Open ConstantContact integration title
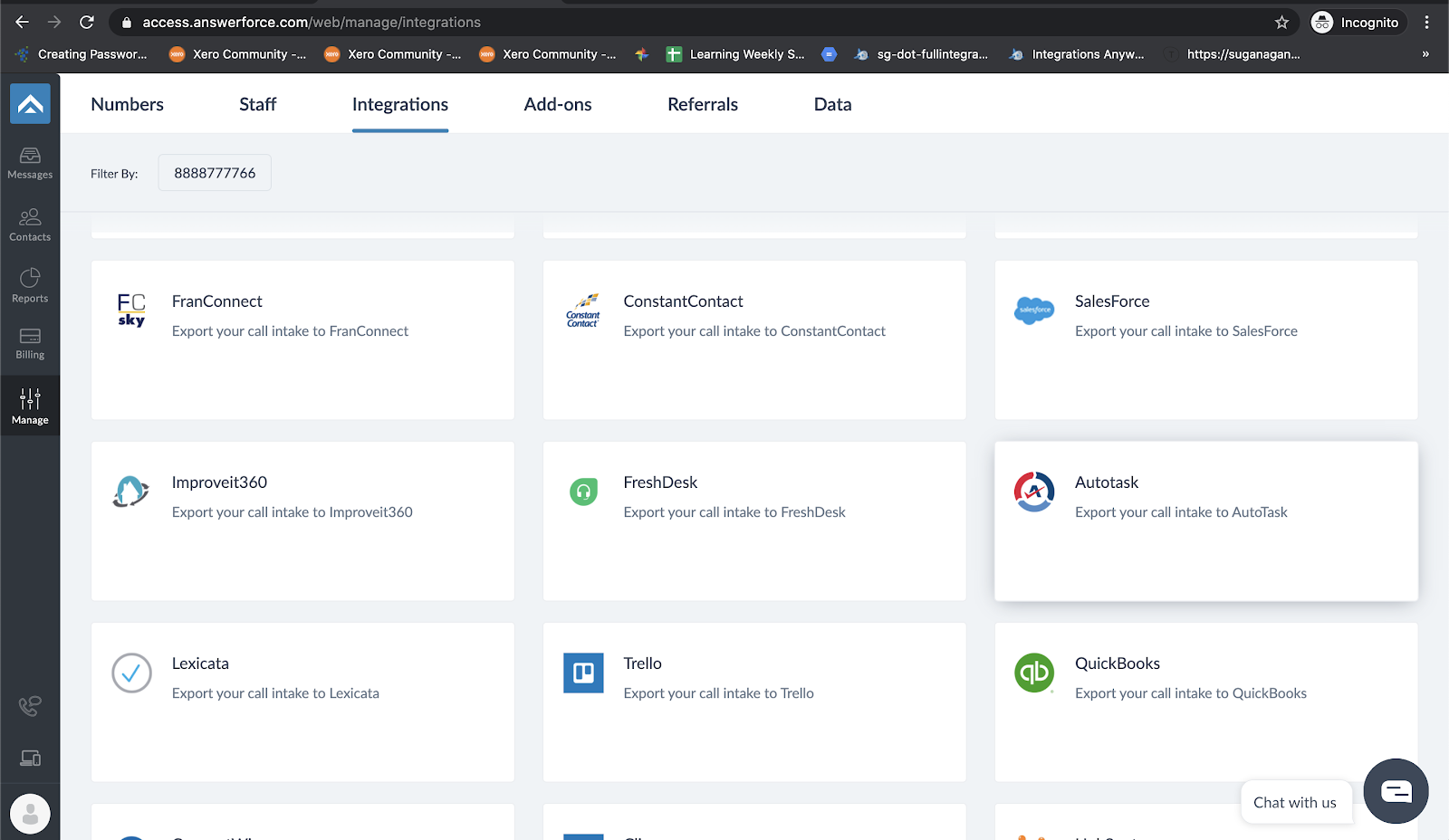1449x840 pixels. click(683, 301)
